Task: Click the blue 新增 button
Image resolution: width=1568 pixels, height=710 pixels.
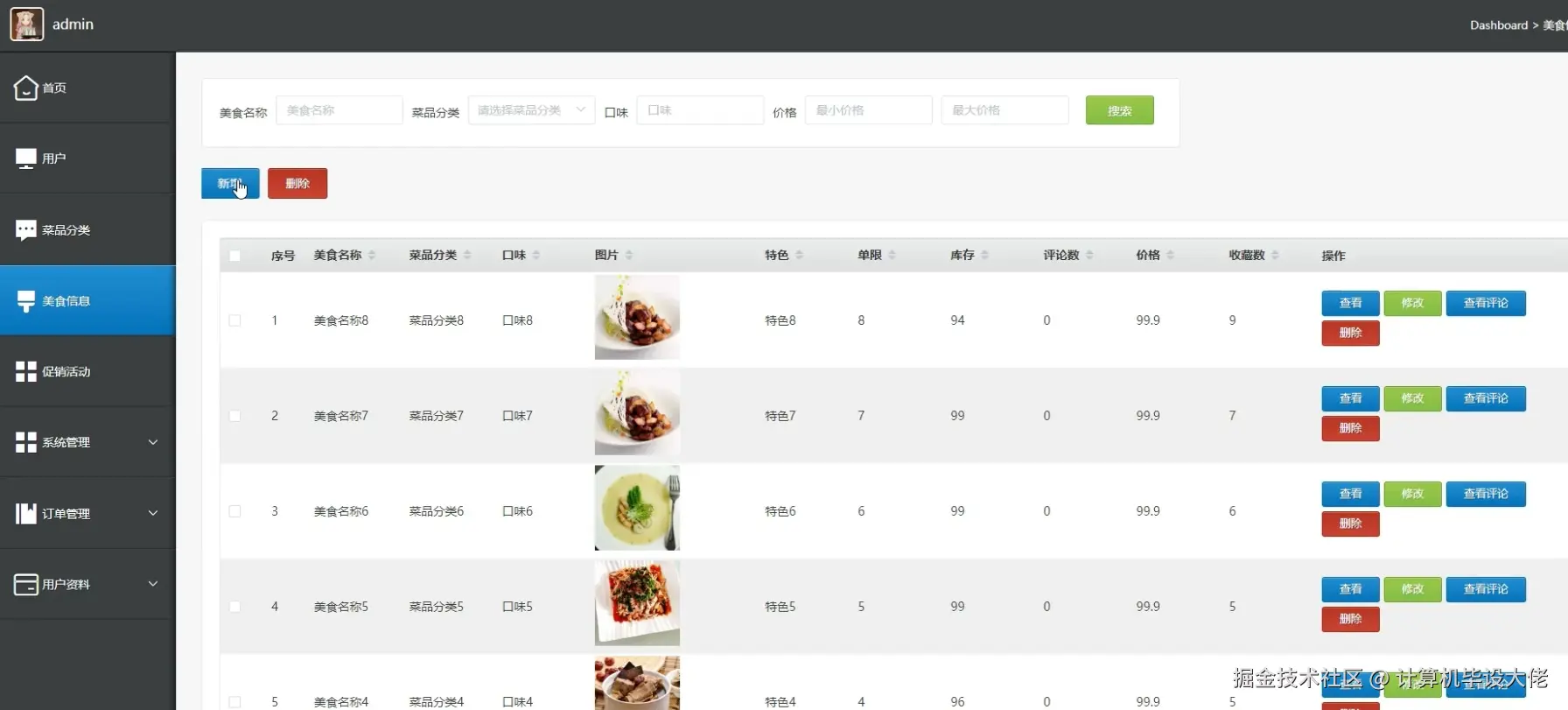Action: click(x=230, y=184)
